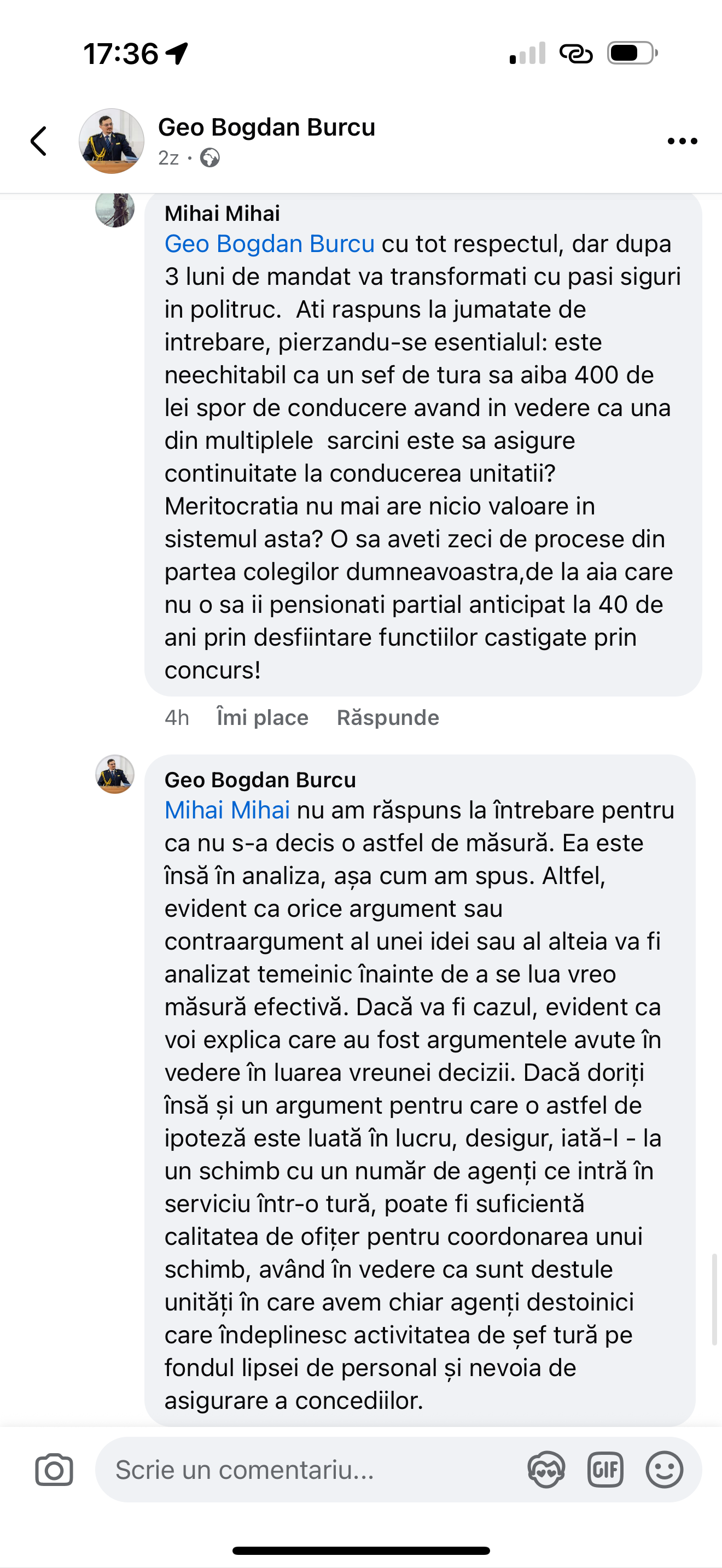Image resolution: width=722 pixels, height=1568 pixels.
Task: Open Geo Bogdan Burcu header profile picture
Action: [112, 141]
